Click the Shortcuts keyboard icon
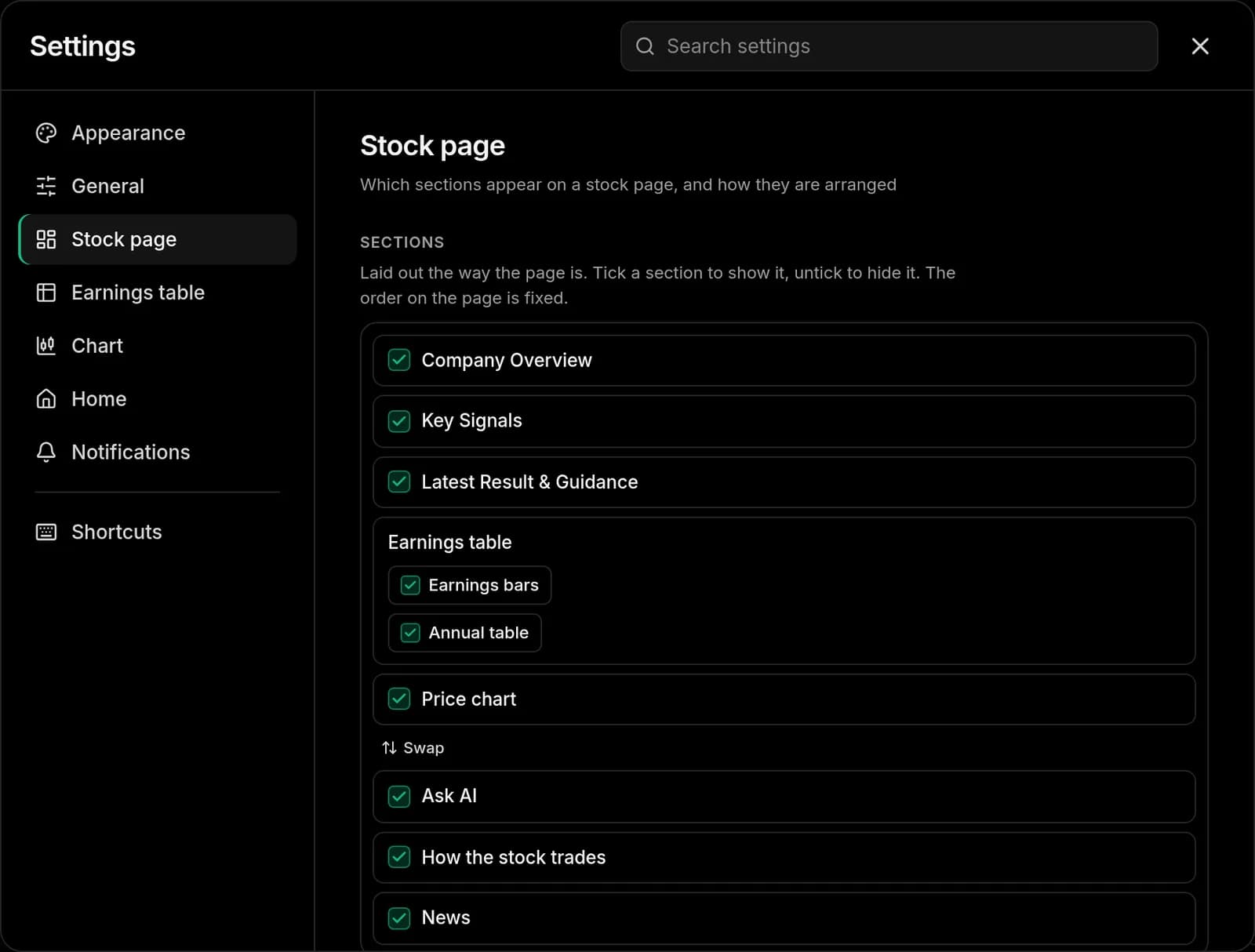This screenshot has height=952, width=1255. click(x=46, y=532)
